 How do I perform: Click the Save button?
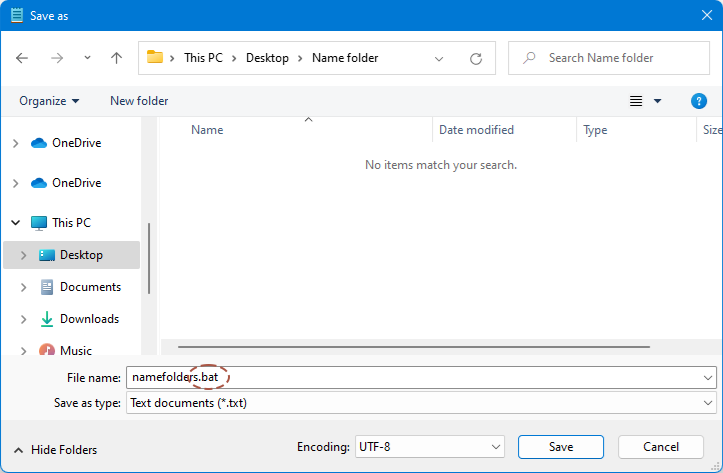tap(560, 446)
